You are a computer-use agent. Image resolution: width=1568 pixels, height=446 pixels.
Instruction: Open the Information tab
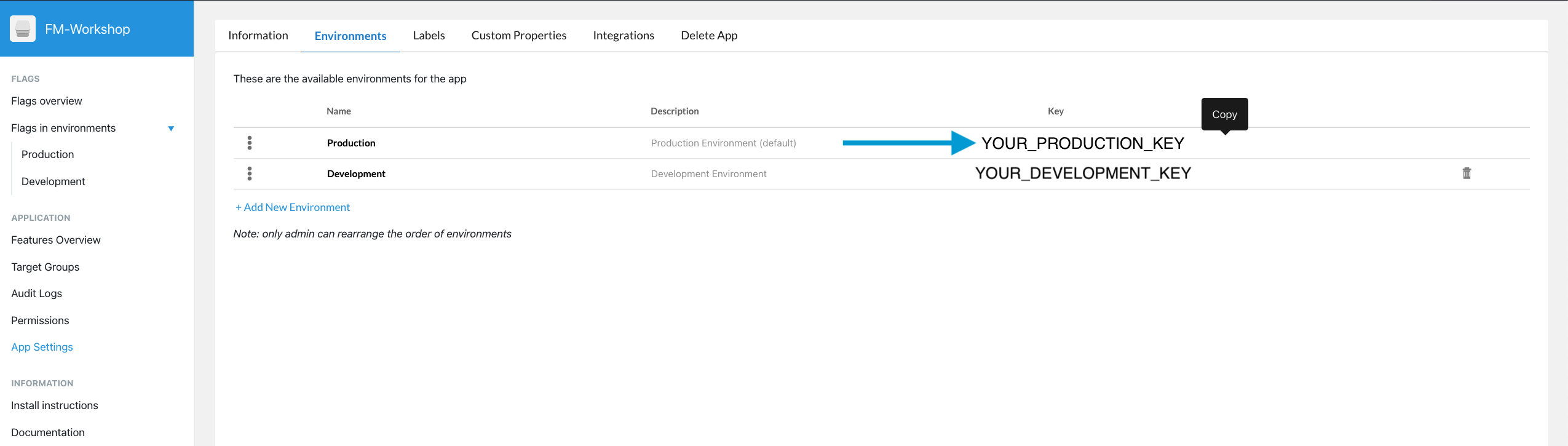(x=258, y=36)
